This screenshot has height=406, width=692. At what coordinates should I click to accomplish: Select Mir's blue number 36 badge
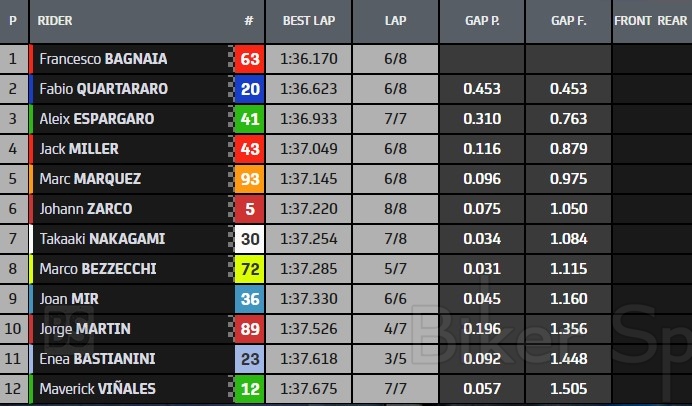[x=250, y=299]
